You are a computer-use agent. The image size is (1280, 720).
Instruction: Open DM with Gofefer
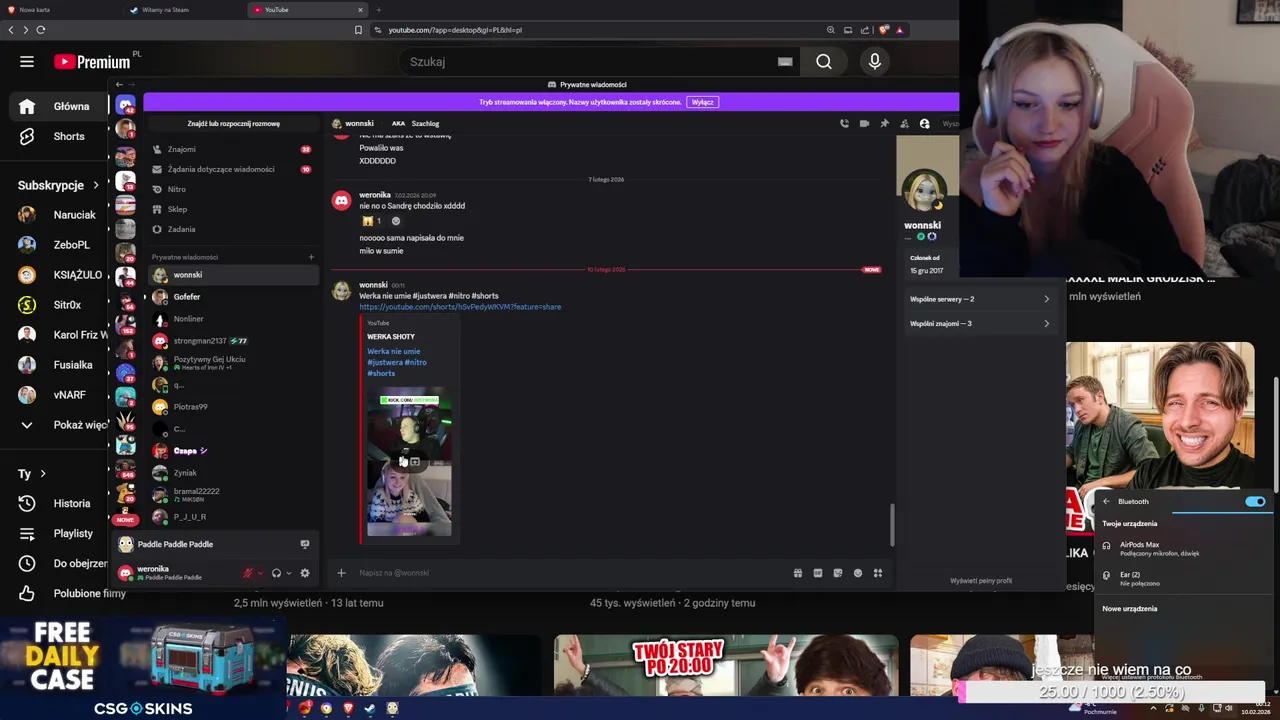click(x=232, y=297)
